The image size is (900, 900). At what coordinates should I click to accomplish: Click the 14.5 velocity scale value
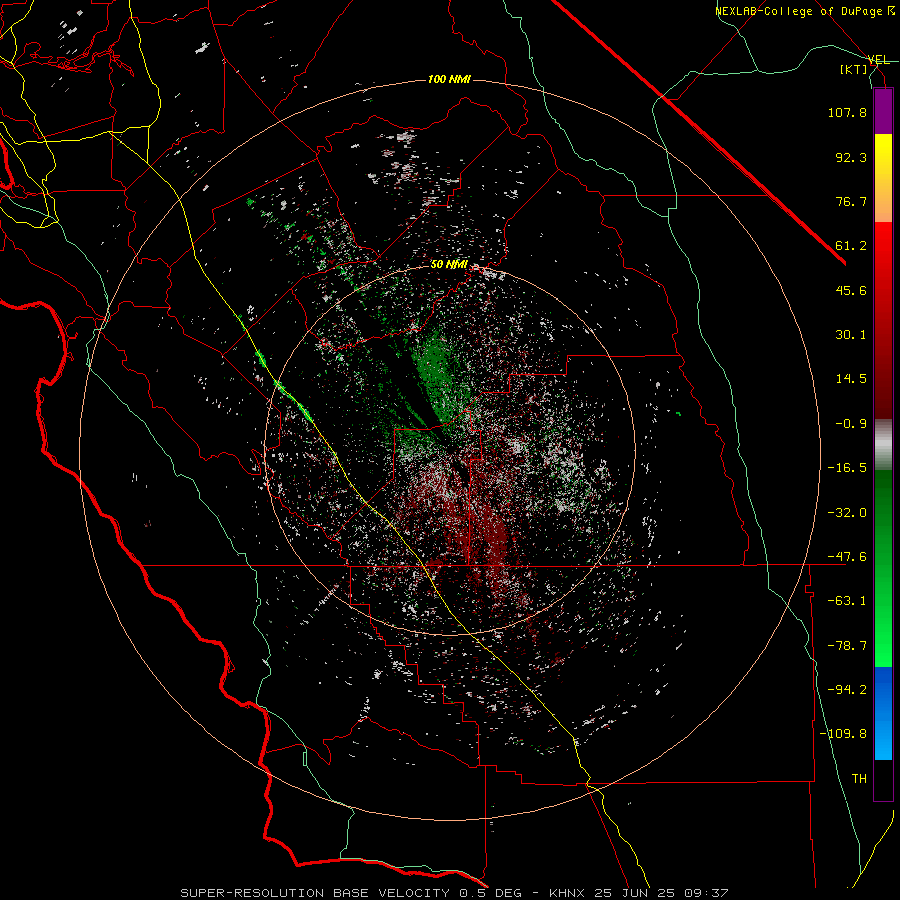point(851,379)
